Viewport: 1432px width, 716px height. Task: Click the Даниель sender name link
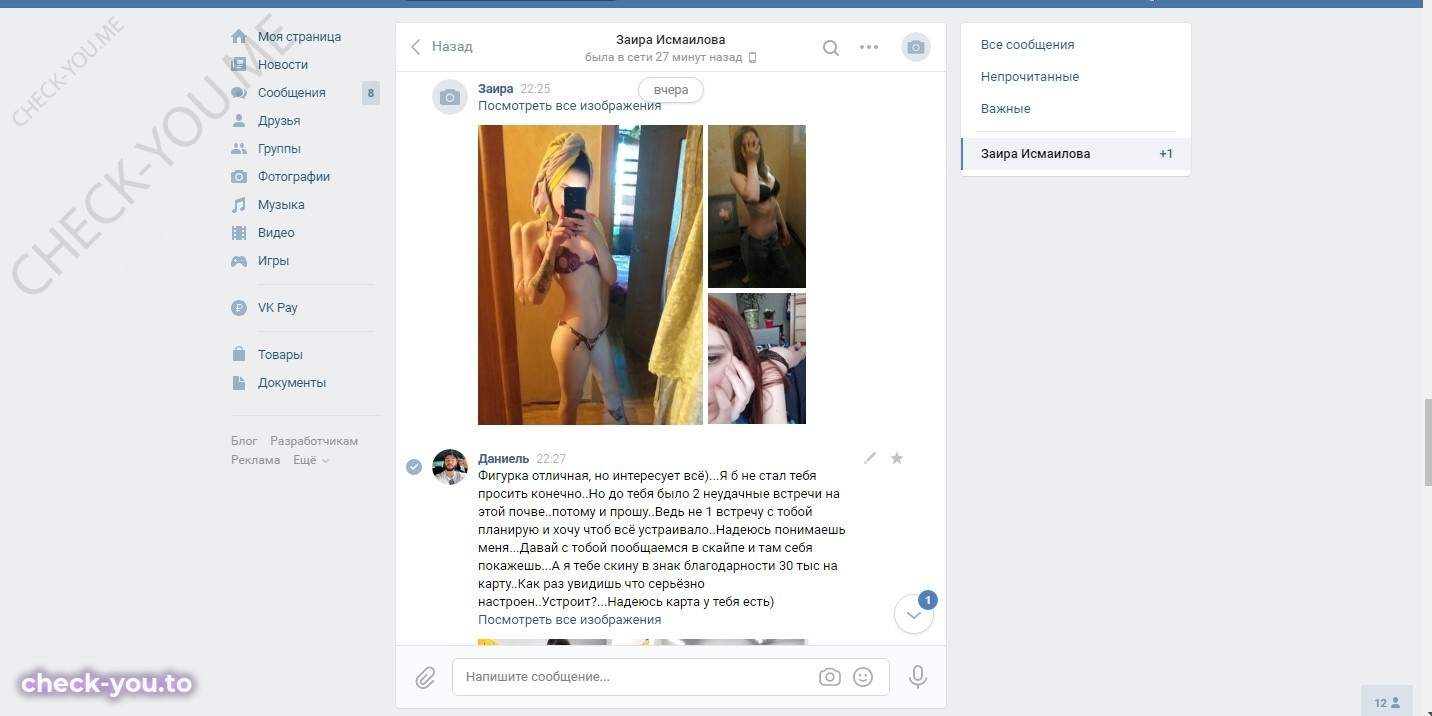(x=504, y=459)
